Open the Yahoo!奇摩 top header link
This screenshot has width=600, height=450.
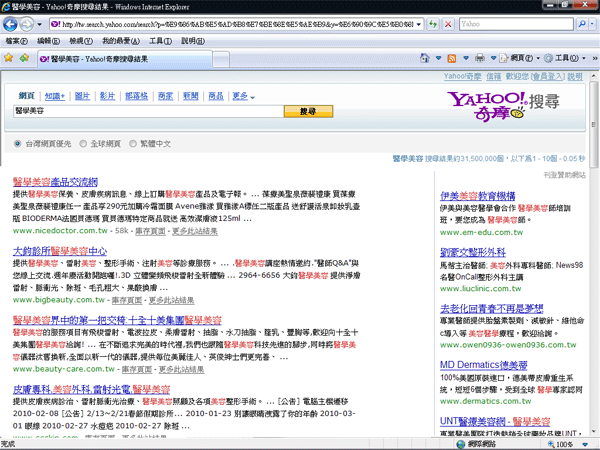point(463,77)
